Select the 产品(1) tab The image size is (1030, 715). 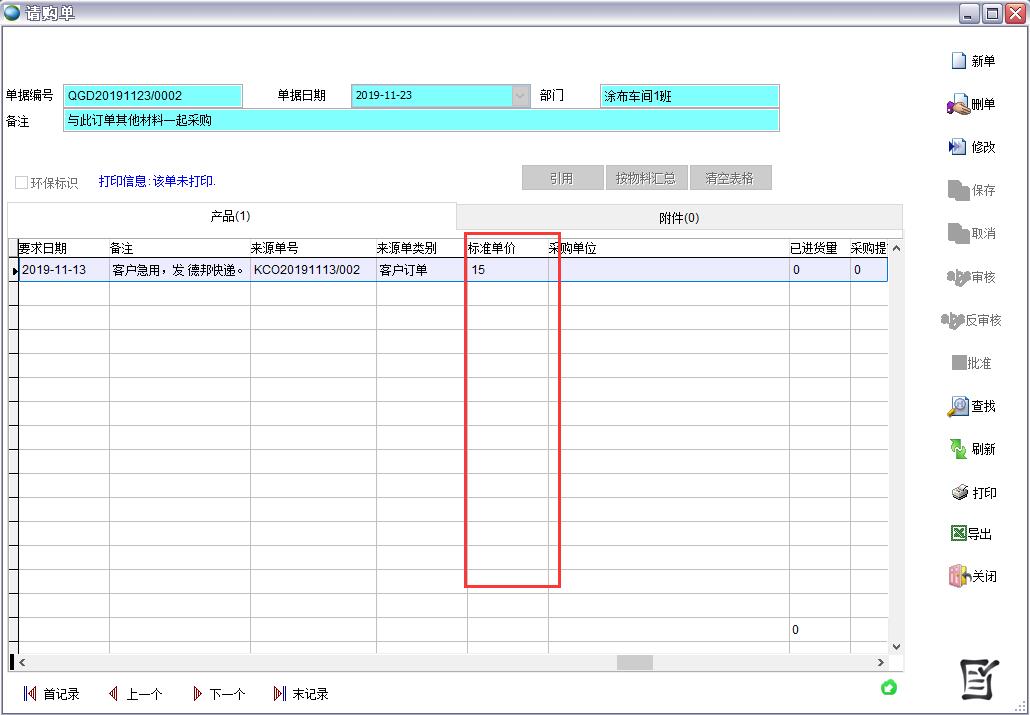[x=231, y=217]
